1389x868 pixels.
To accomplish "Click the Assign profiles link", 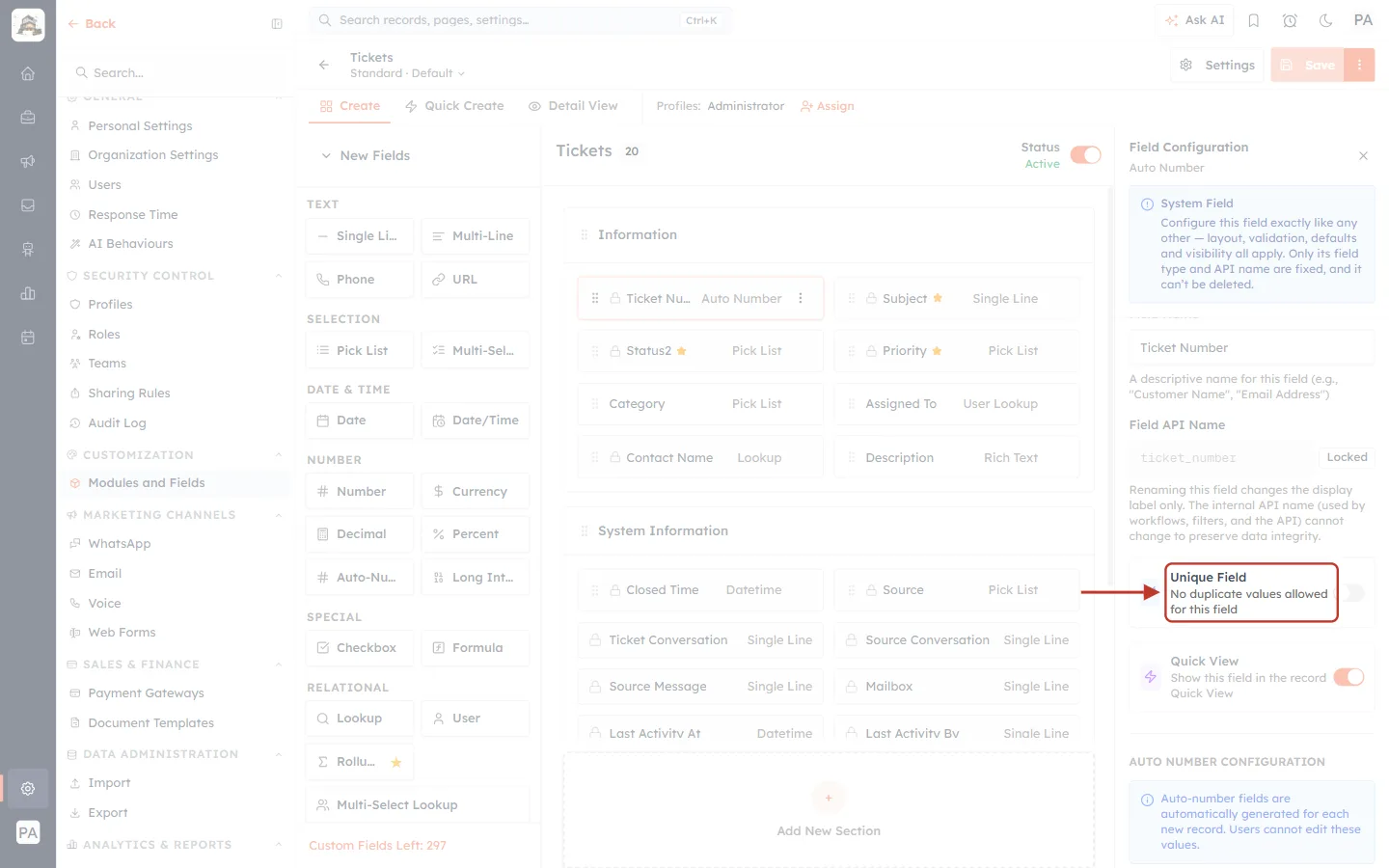I will tap(828, 106).
